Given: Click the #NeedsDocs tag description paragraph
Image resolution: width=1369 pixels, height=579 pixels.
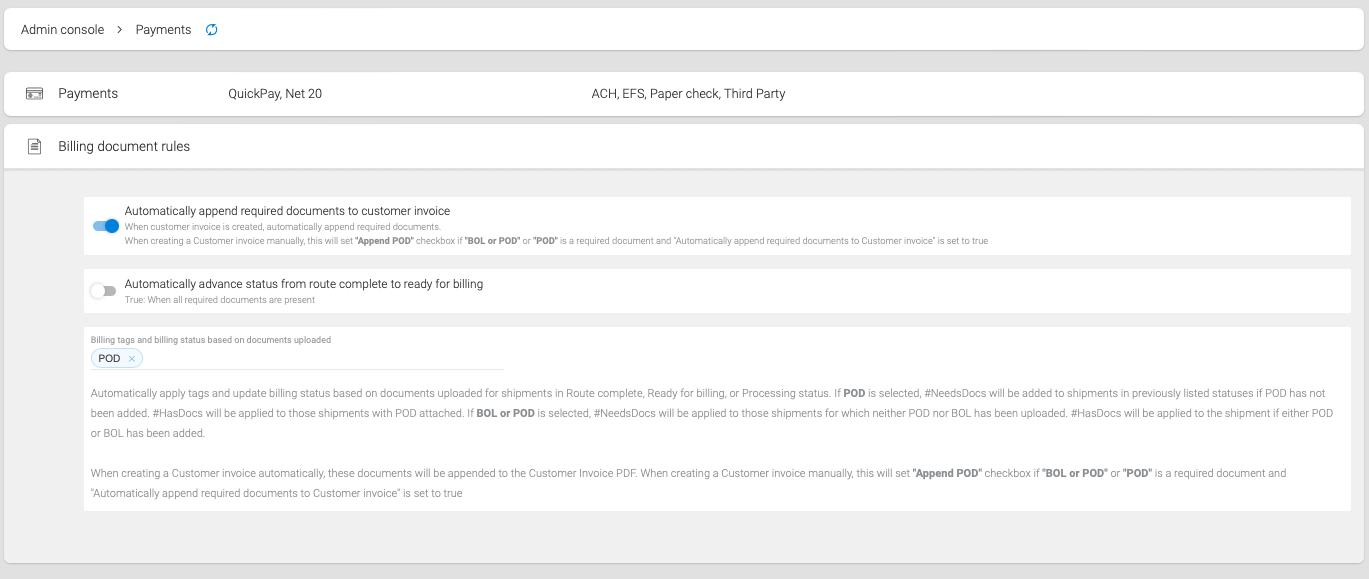Looking at the screenshot, I should tap(712, 413).
